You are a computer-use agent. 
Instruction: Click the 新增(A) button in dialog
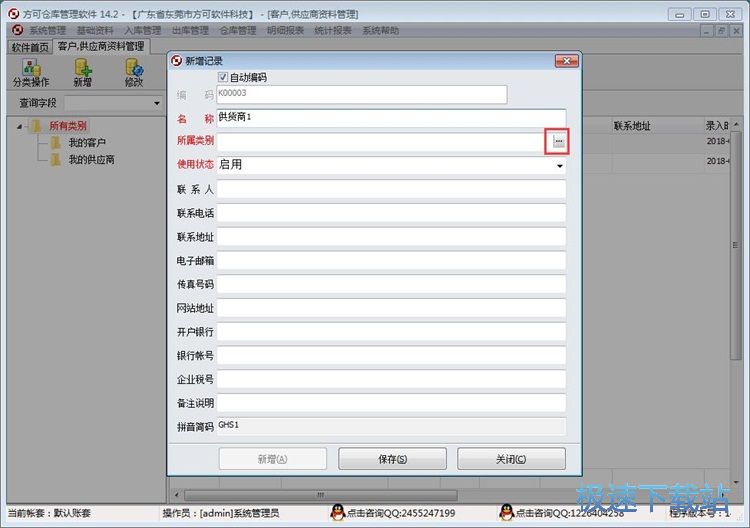coord(273,459)
